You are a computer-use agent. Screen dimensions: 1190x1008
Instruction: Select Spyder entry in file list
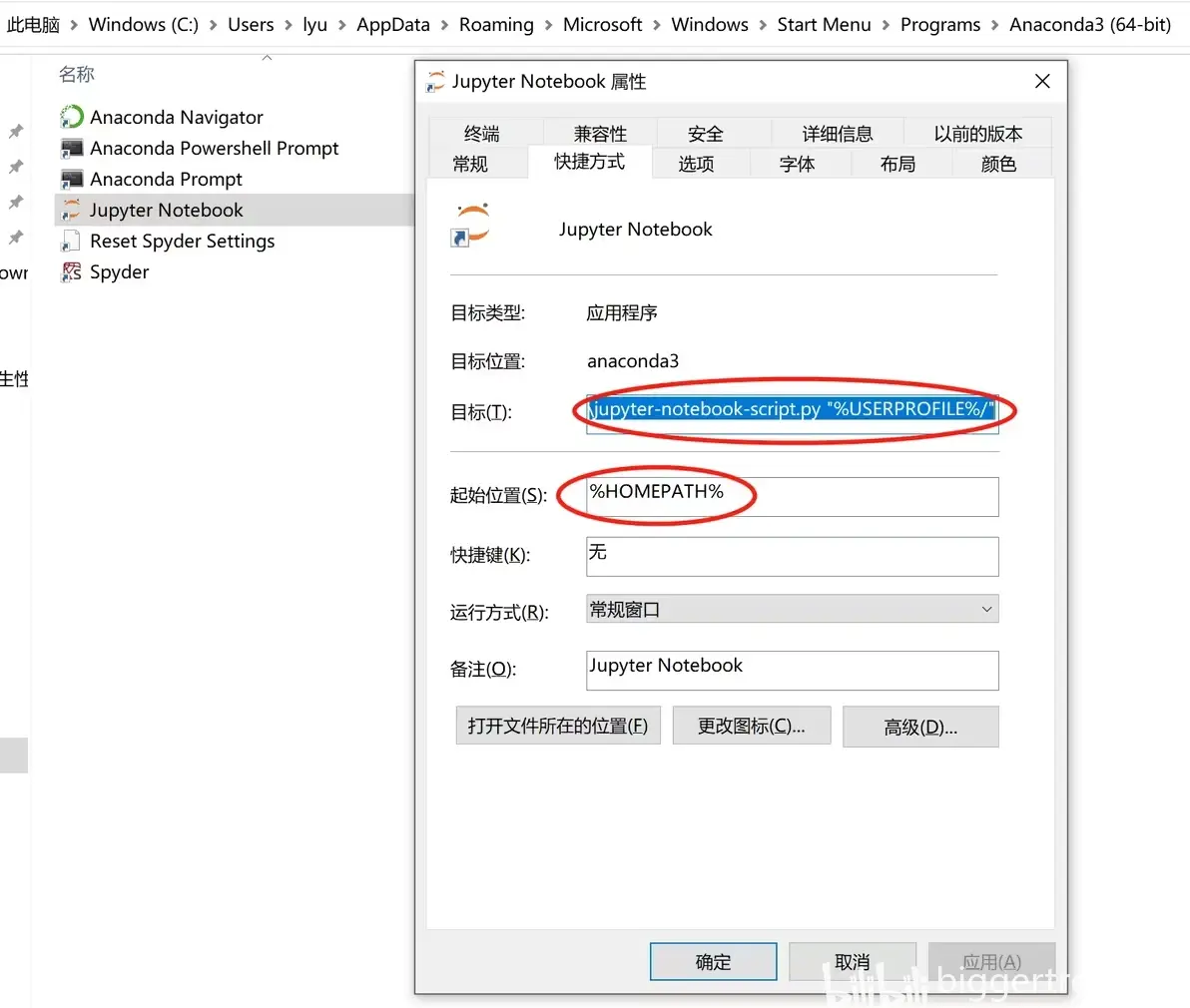pos(119,271)
